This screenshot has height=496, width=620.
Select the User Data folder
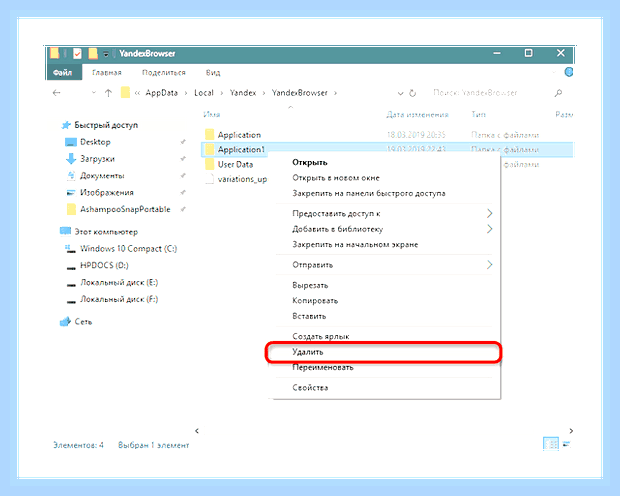pyautogui.click(x=235, y=165)
